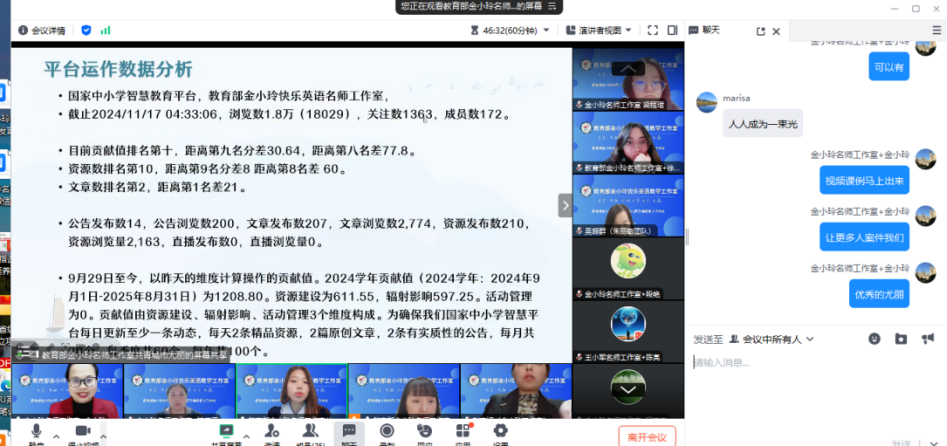The image size is (947, 446).
Task: Open video options arrow next to camera
Action: (x=103, y=436)
